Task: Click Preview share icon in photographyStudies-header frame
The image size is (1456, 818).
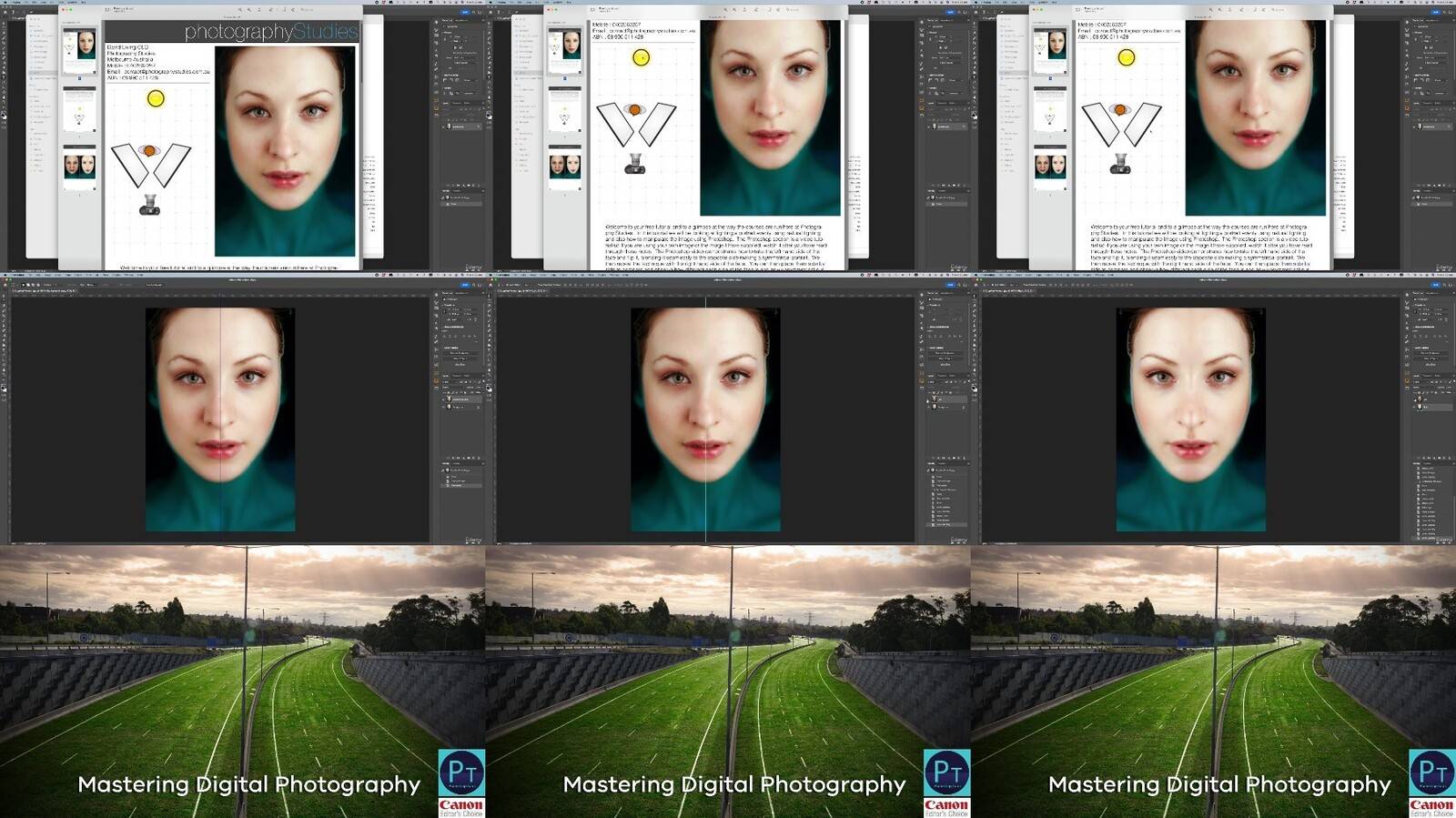Action: pyautogui.click(x=259, y=10)
